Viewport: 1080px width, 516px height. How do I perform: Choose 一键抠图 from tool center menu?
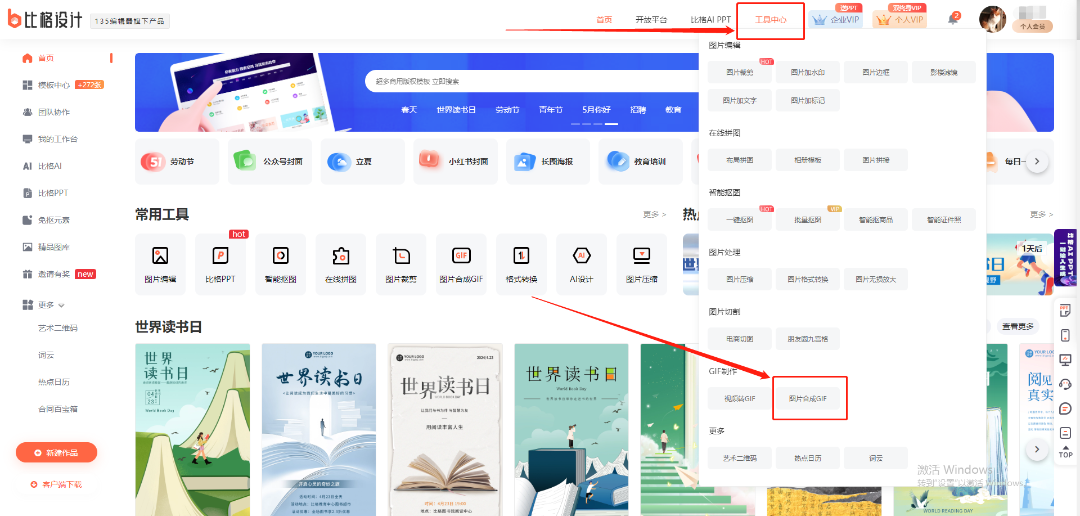[740, 220]
